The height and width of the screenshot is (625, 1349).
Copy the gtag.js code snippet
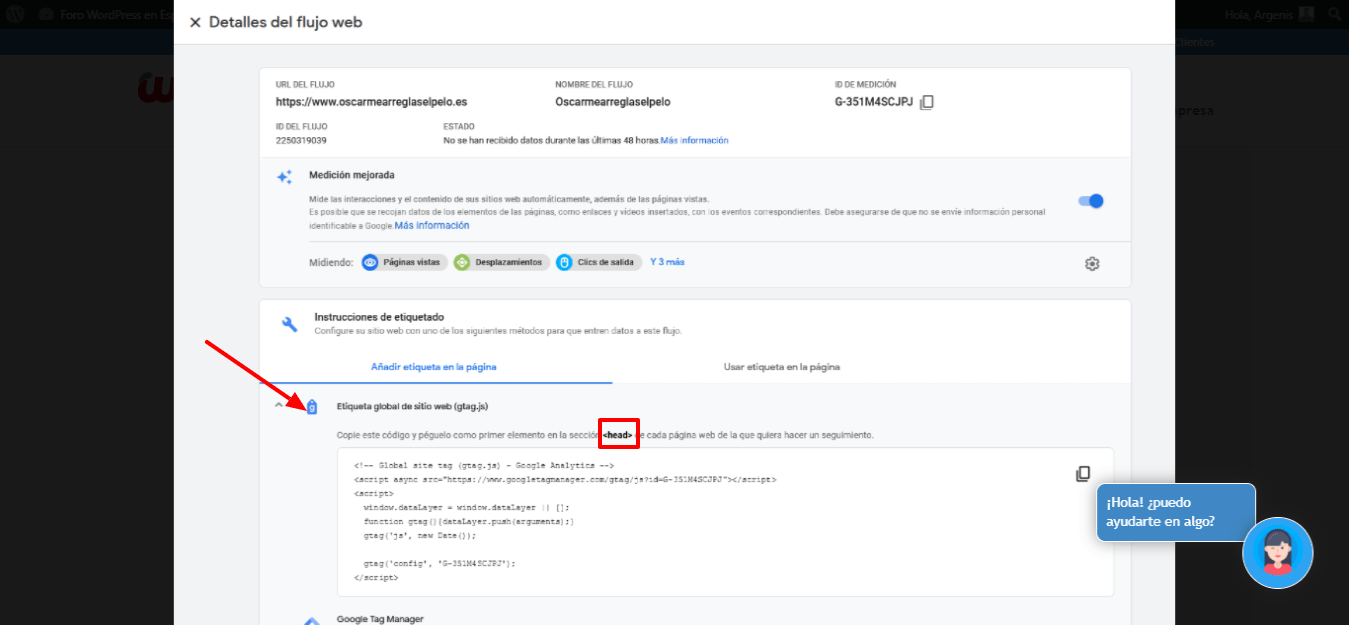click(x=1083, y=474)
